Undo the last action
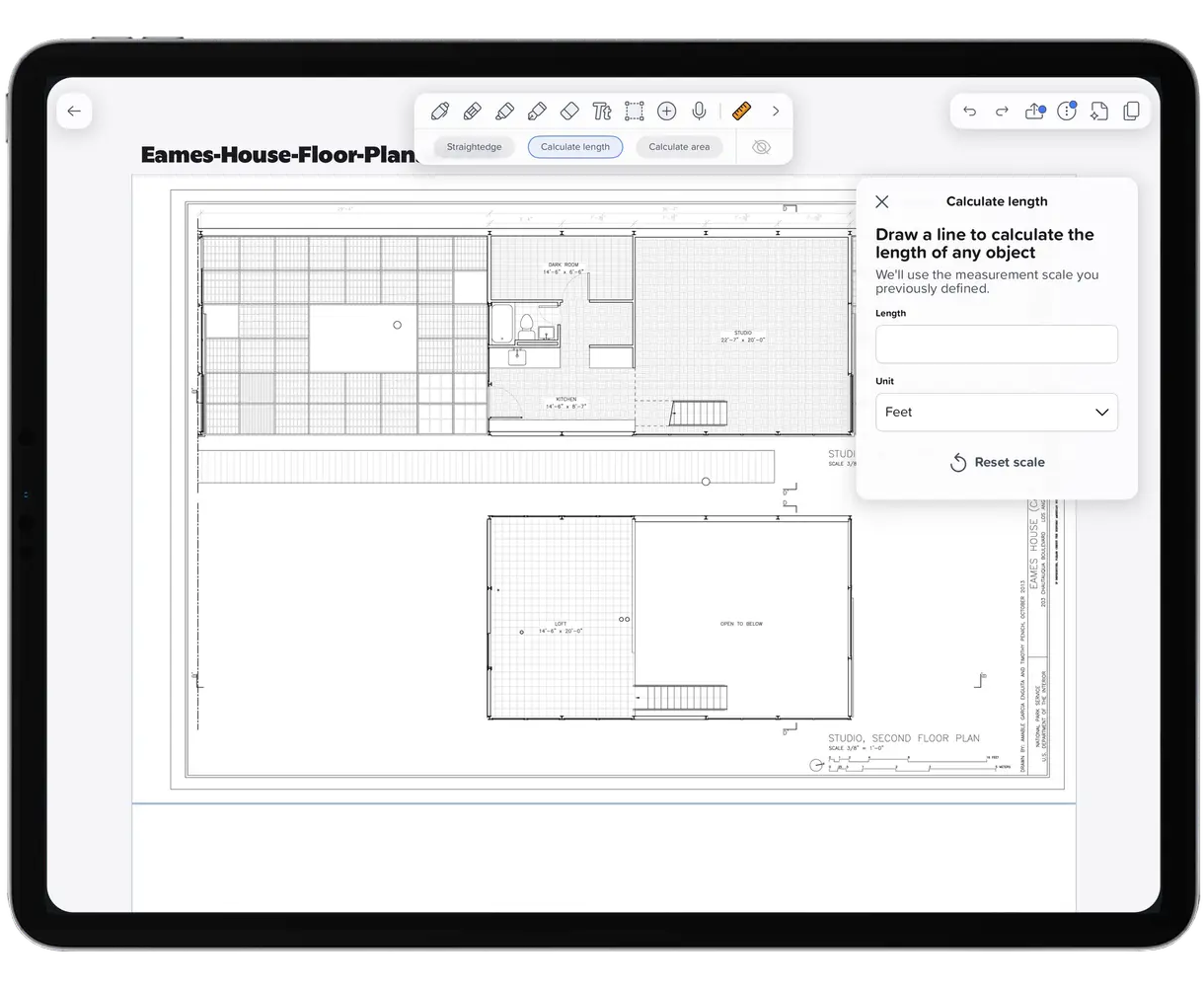This screenshot has width=1204, height=987. point(970,112)
